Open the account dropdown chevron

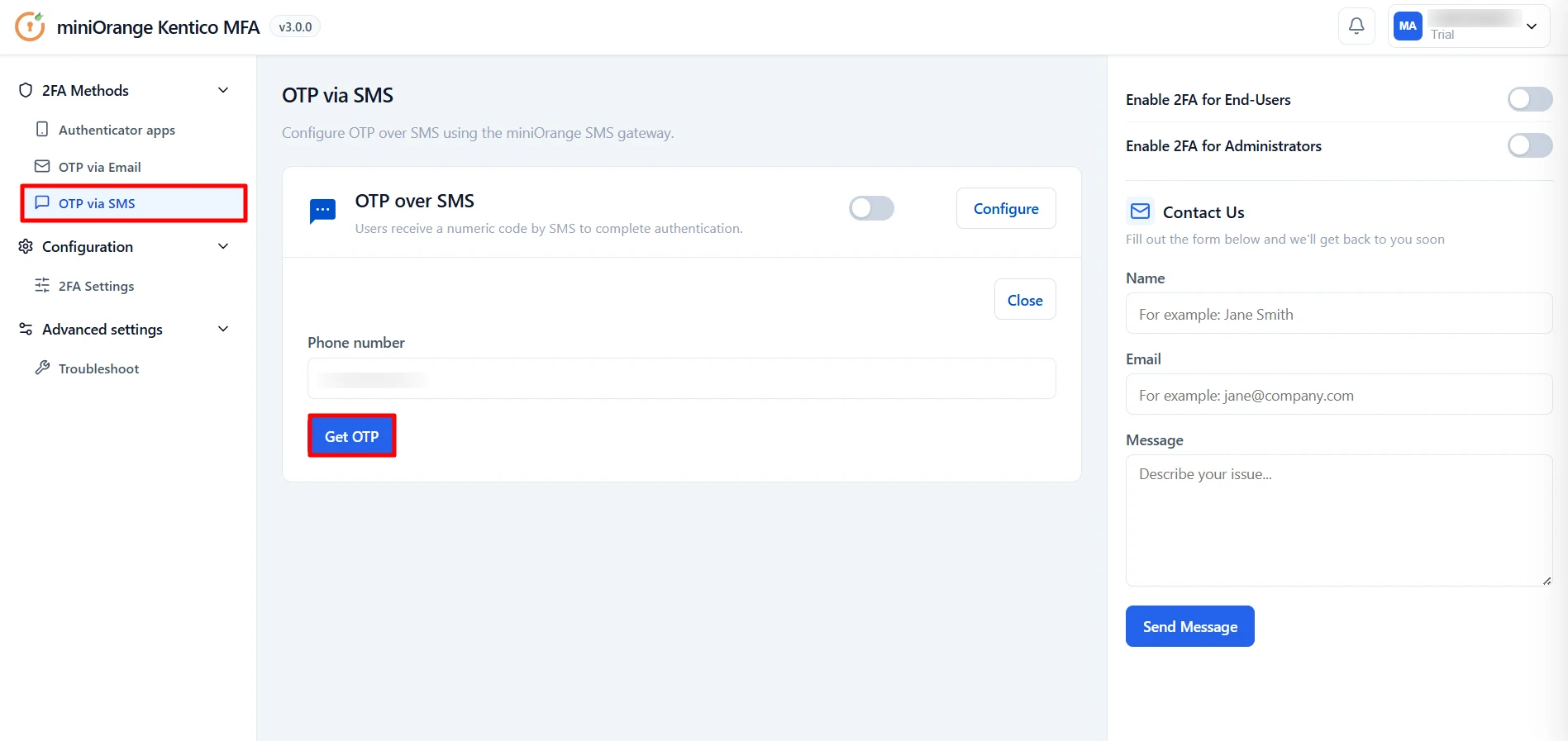[x=1532, y=26]
